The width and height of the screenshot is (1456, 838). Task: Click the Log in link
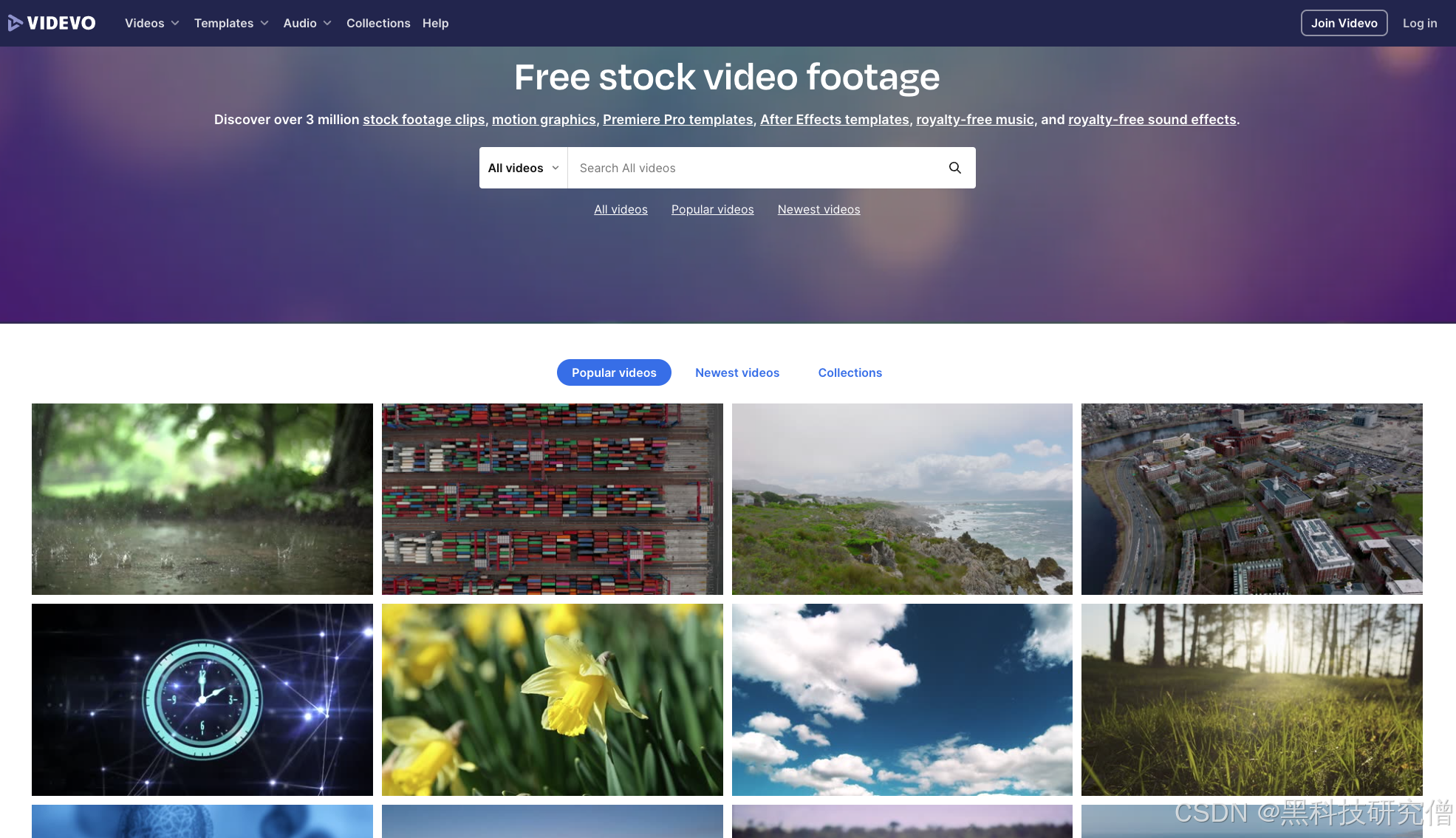1419,23
